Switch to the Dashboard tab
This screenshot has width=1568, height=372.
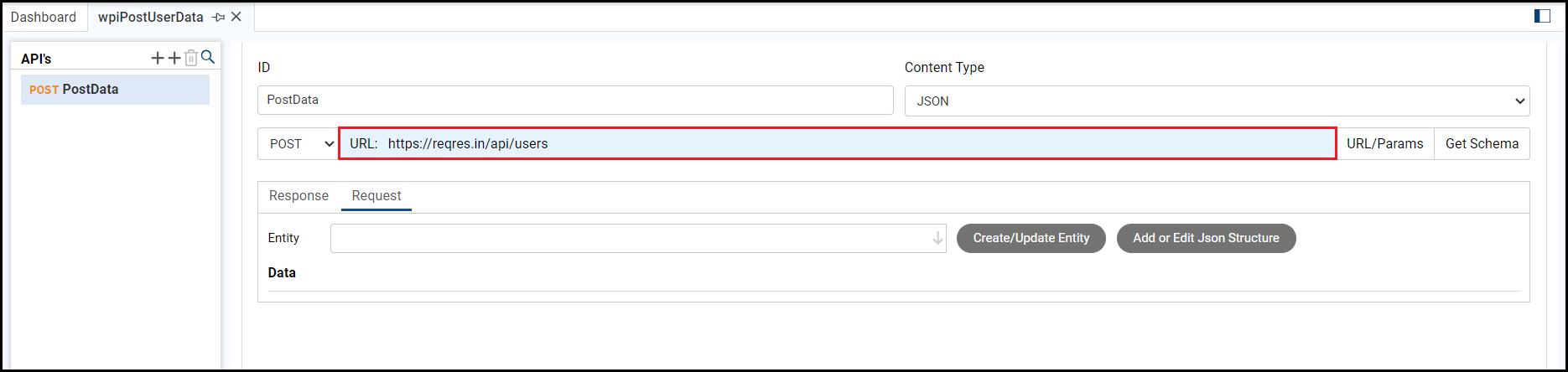click(x=44, y=17)
